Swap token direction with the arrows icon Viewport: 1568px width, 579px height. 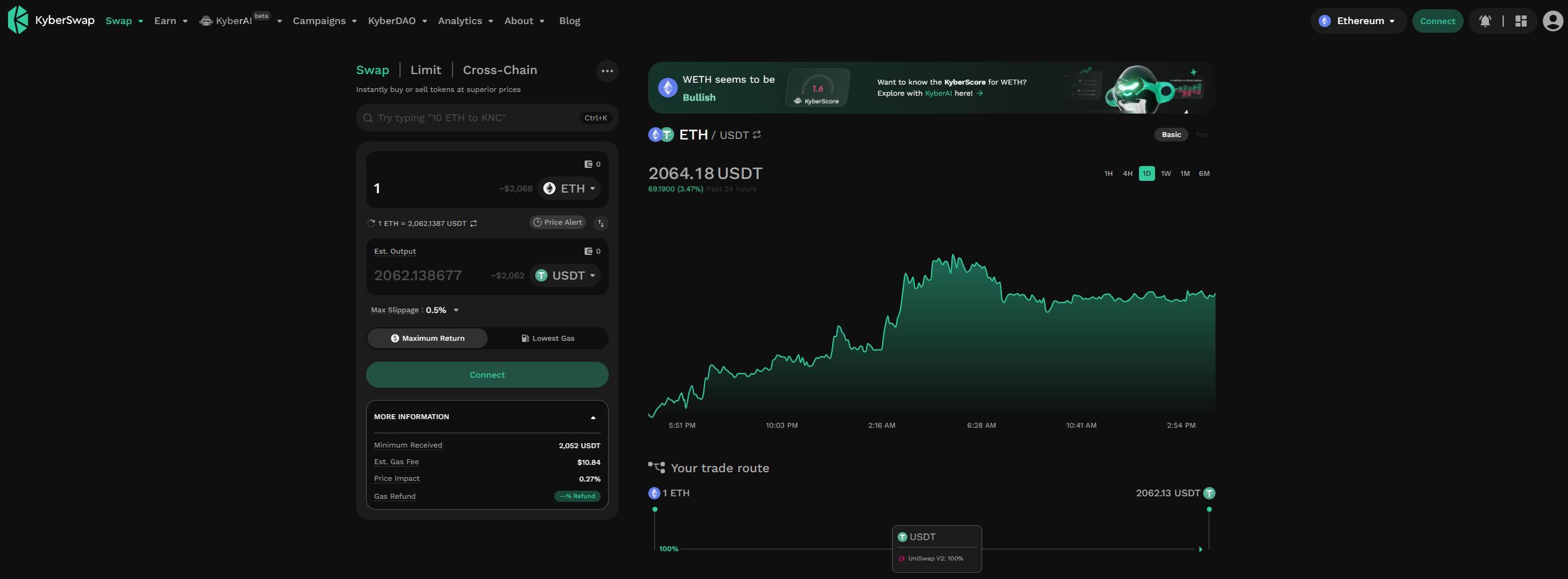[601, 223]
